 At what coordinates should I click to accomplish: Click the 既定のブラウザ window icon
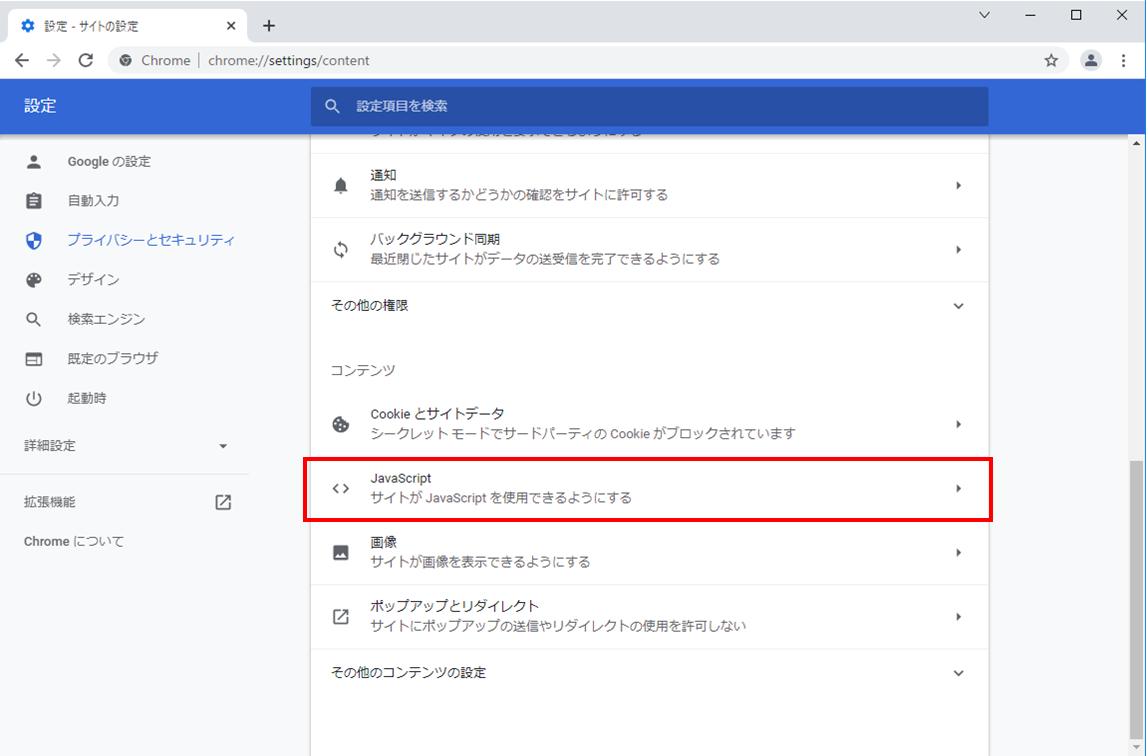click(x=34, y=359)
